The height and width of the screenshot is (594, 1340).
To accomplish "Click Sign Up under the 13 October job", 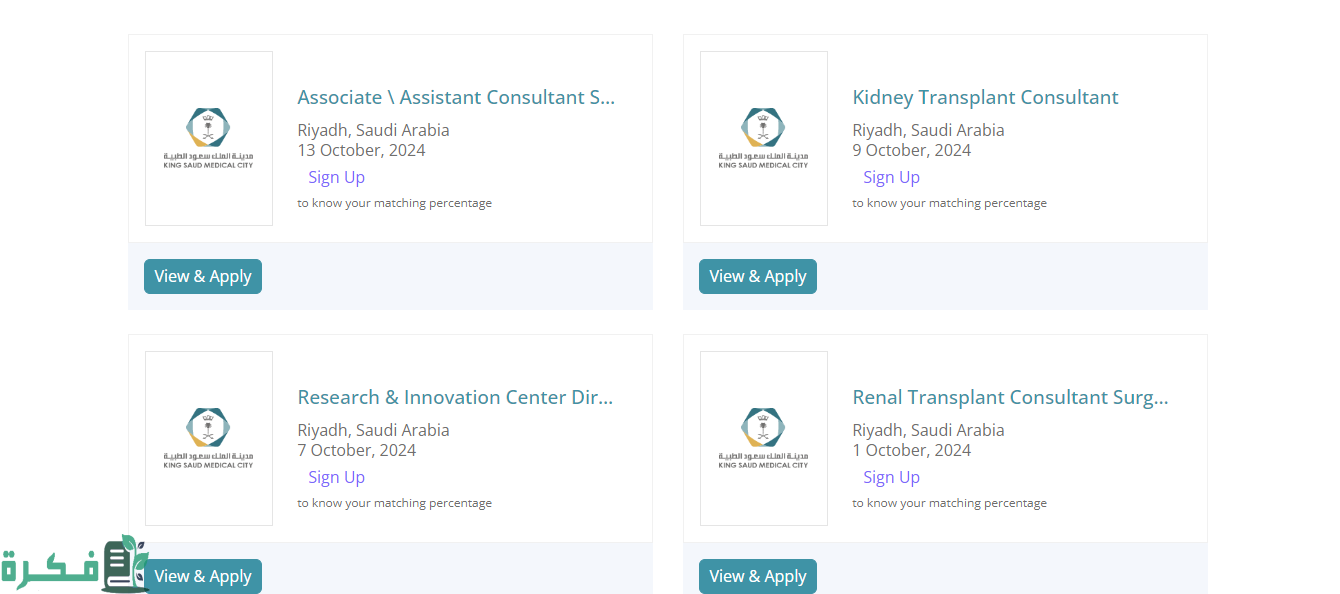I will pyautogui.click(x=336, y=177).
